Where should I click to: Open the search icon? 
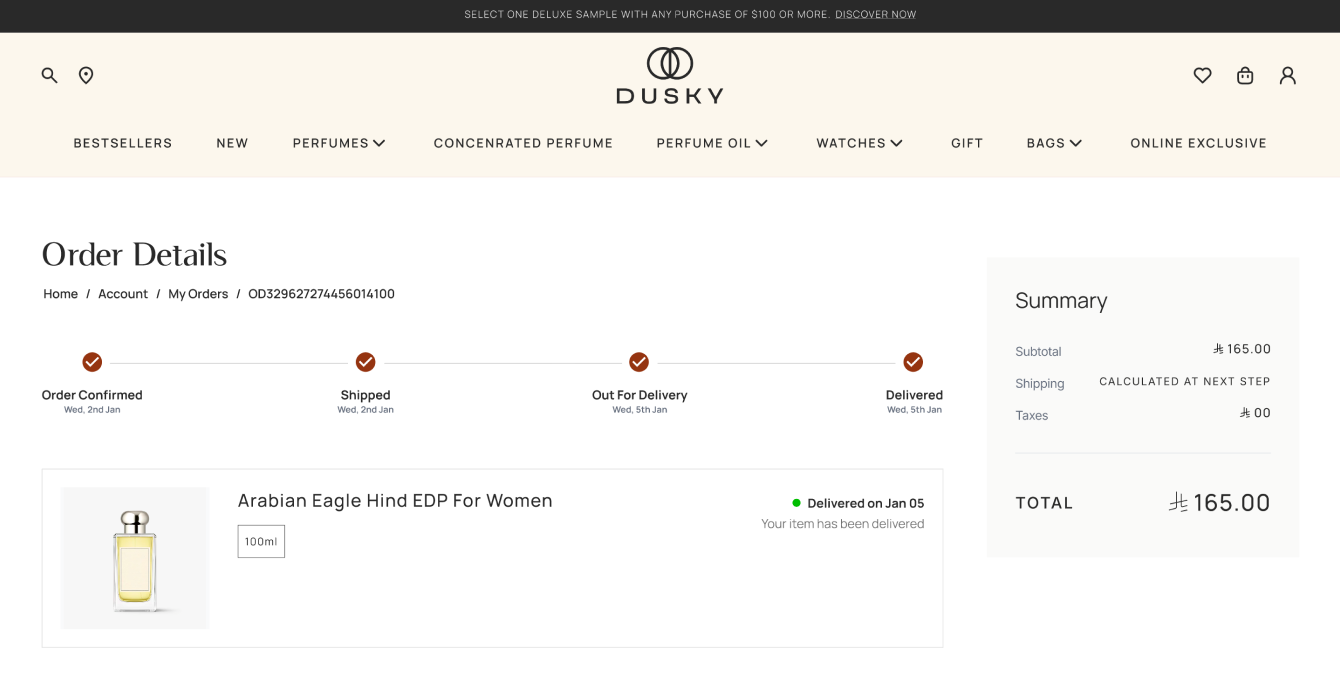[49, 75]
